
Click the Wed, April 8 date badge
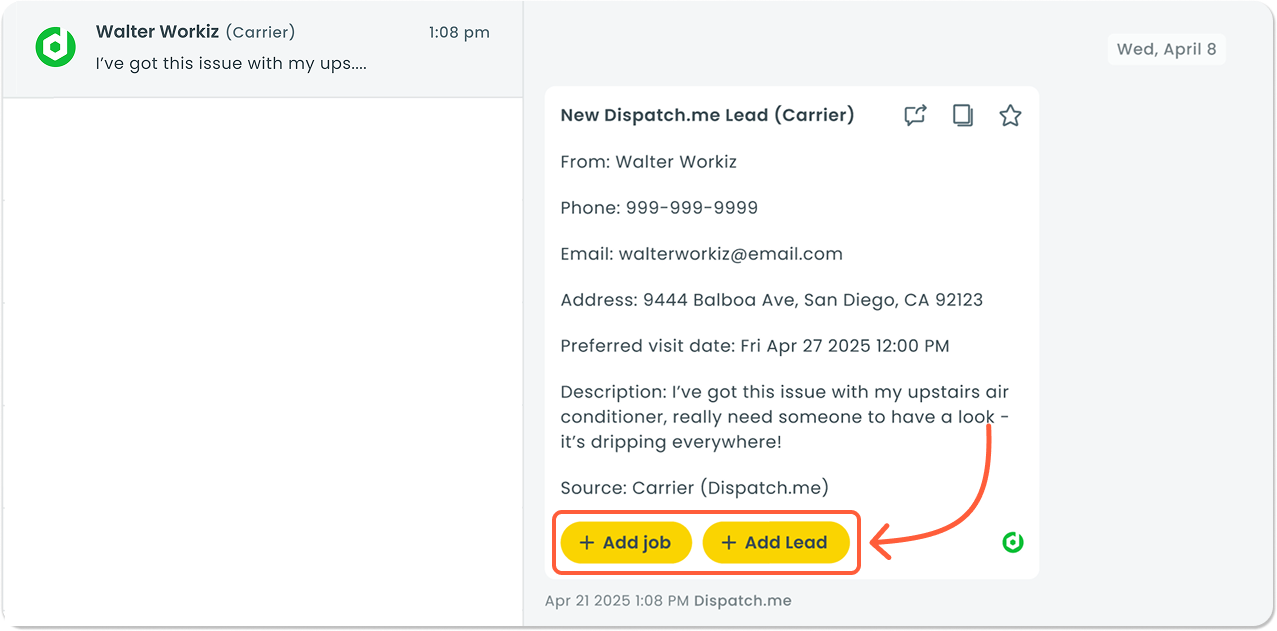(x=1166, y=49)
